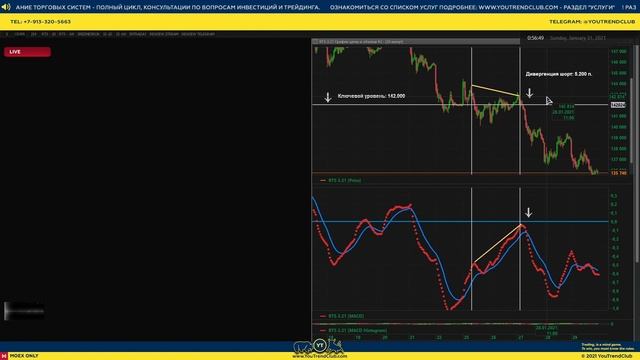Click the orange 135 740 last price label
640x360 pixels.
619,173
